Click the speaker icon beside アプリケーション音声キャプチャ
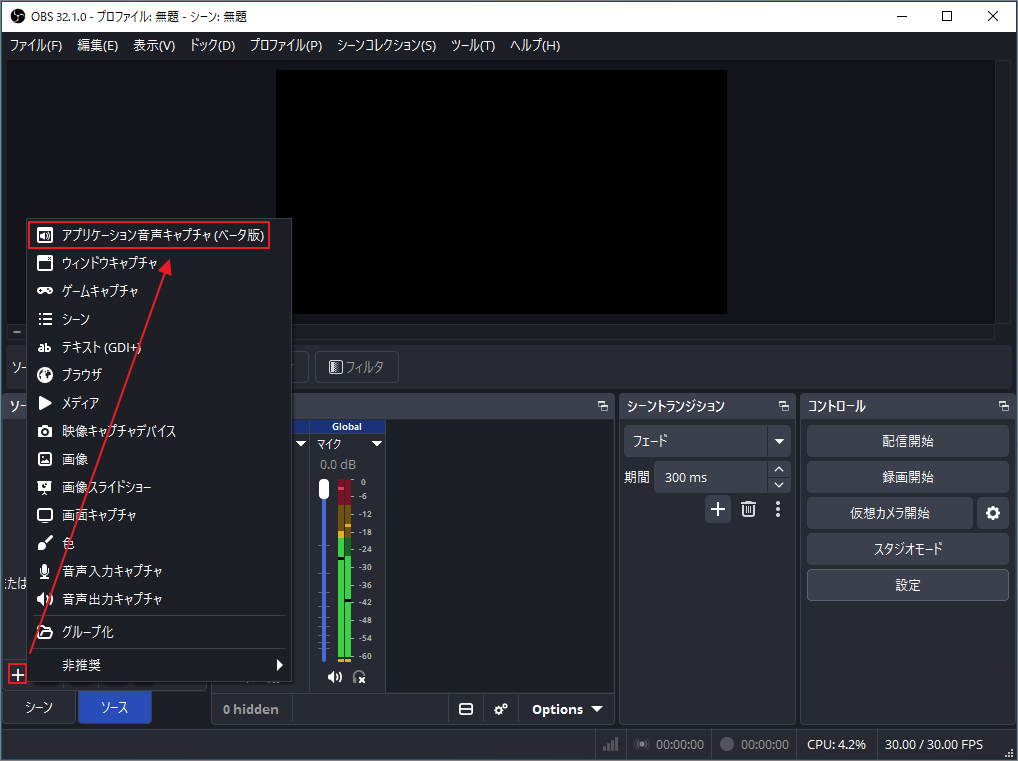The height and width of the screenshot is (761, 1018). coord(45,235)
